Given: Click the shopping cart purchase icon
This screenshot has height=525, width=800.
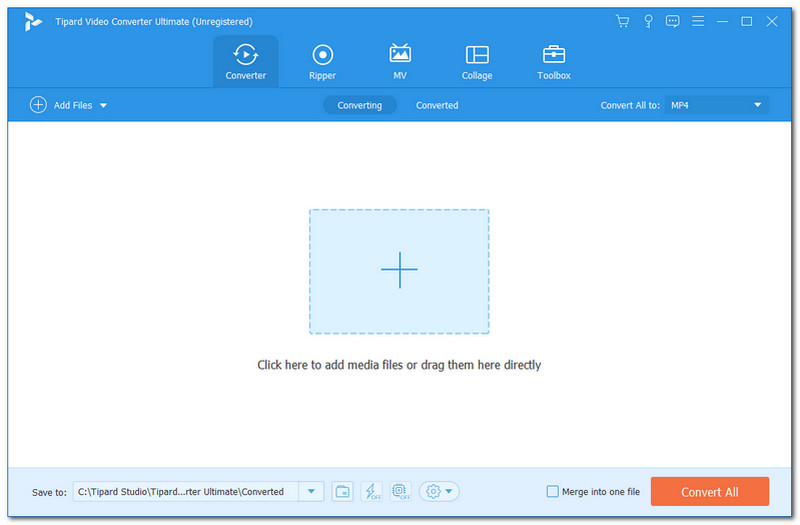Looking at the screenshot, I should coord(622,21).
